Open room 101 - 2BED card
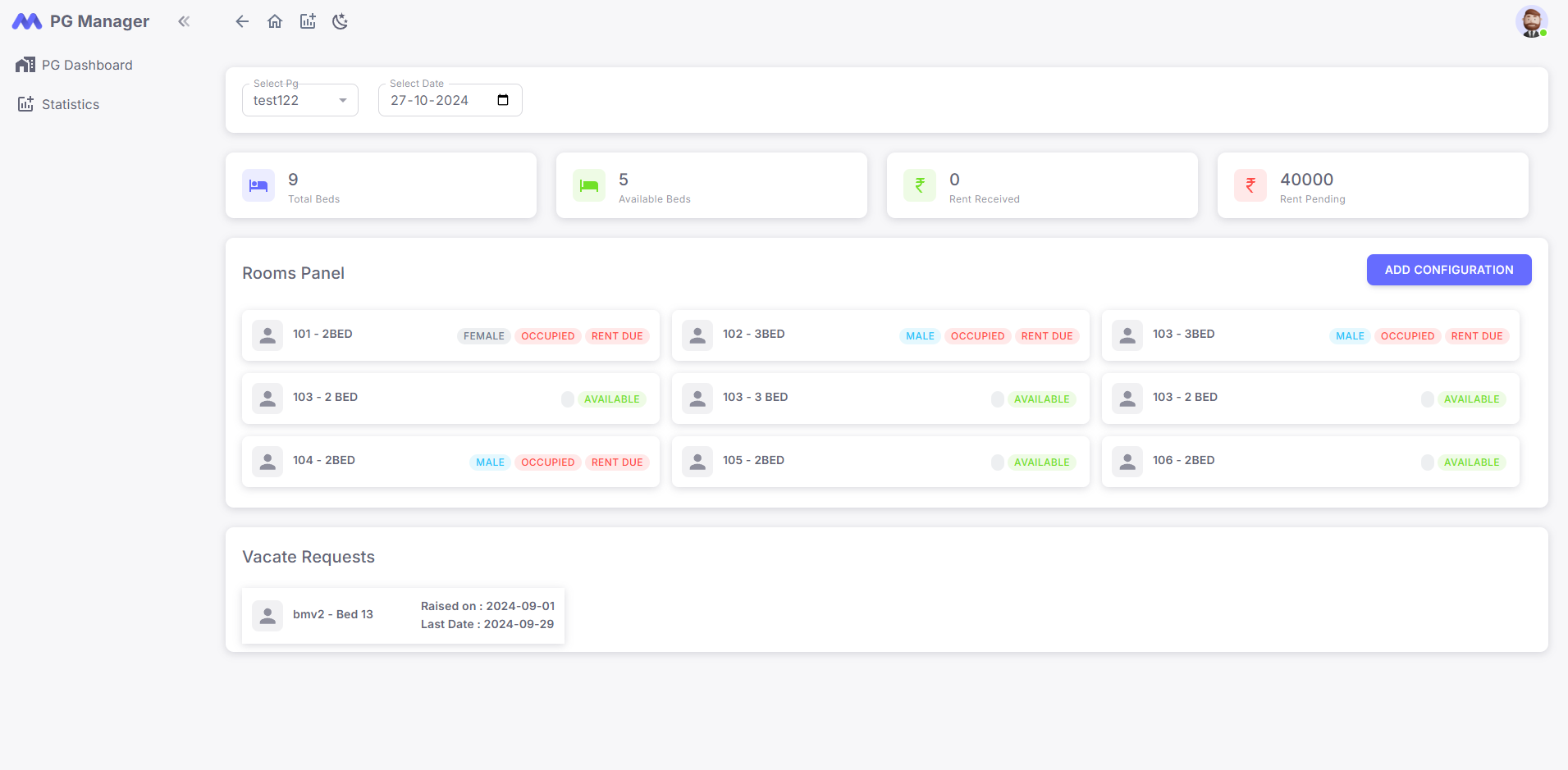 coord(450,335)
